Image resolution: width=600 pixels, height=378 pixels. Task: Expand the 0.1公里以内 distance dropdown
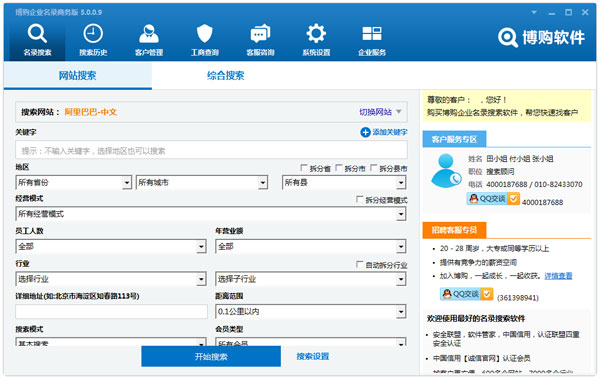click(401, 312)
